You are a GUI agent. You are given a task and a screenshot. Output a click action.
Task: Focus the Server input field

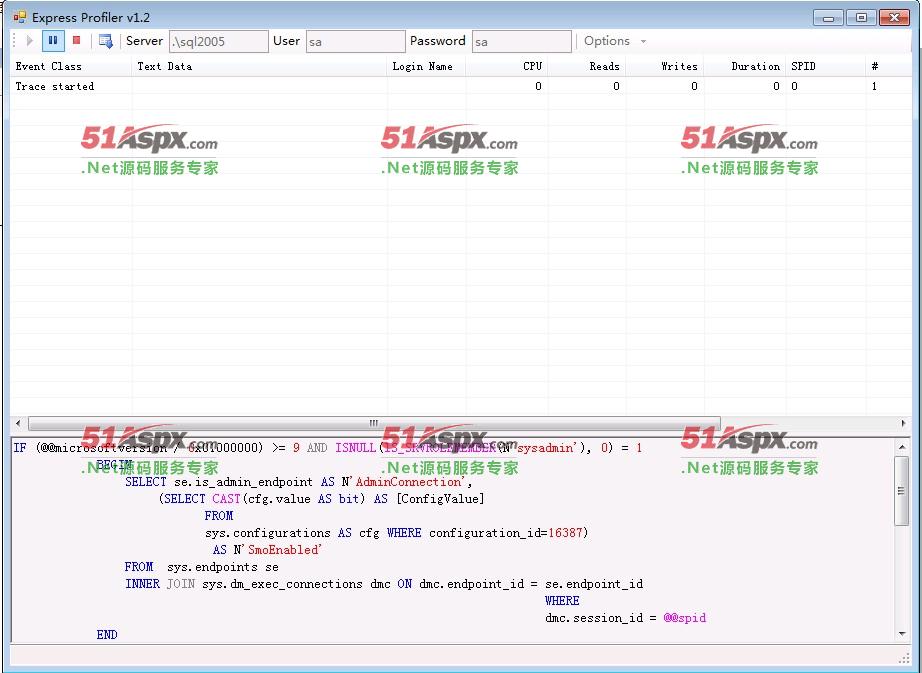click(x=218, y=41)
